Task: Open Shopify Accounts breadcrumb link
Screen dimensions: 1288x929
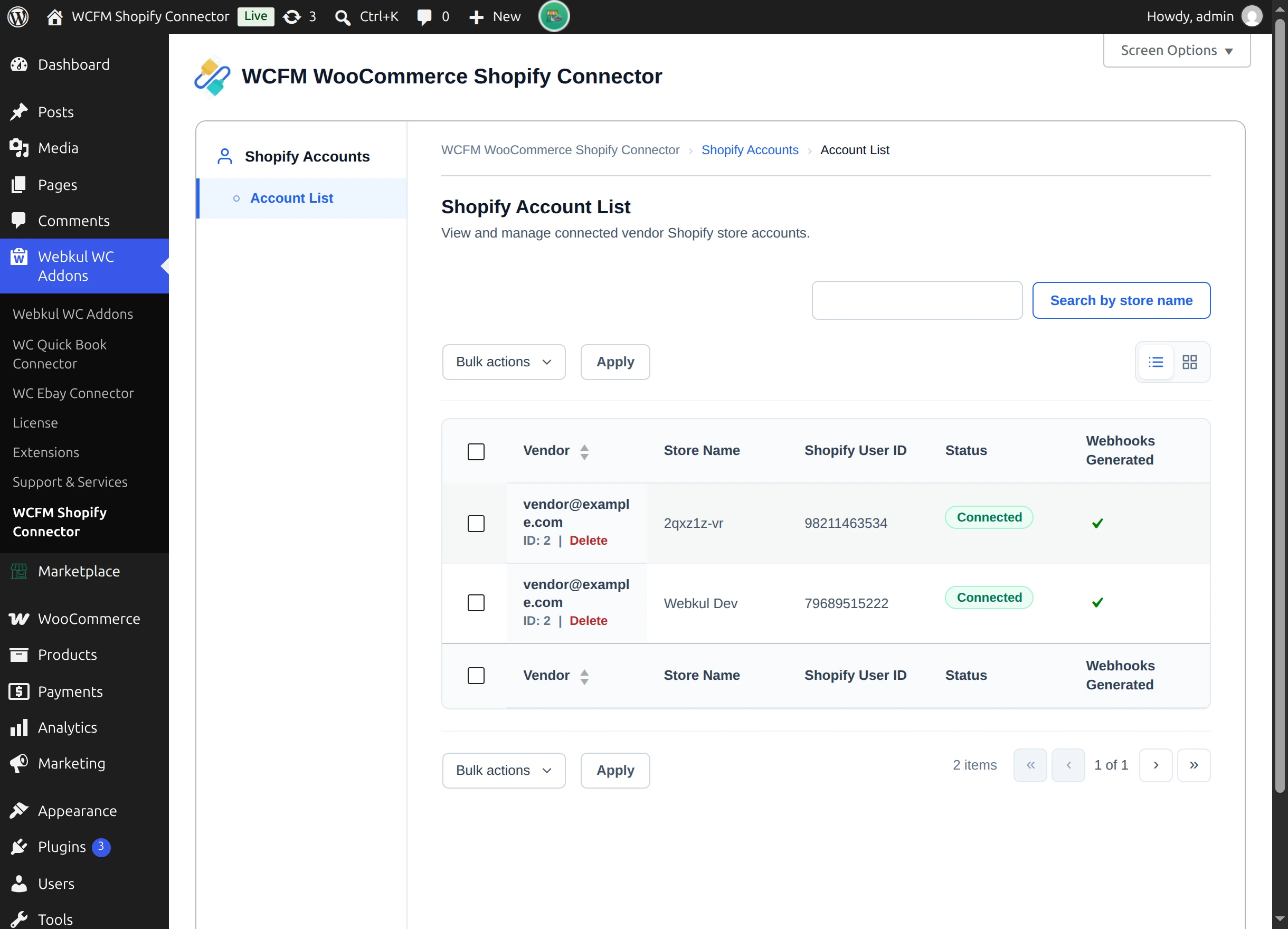Action: (750, 150)
